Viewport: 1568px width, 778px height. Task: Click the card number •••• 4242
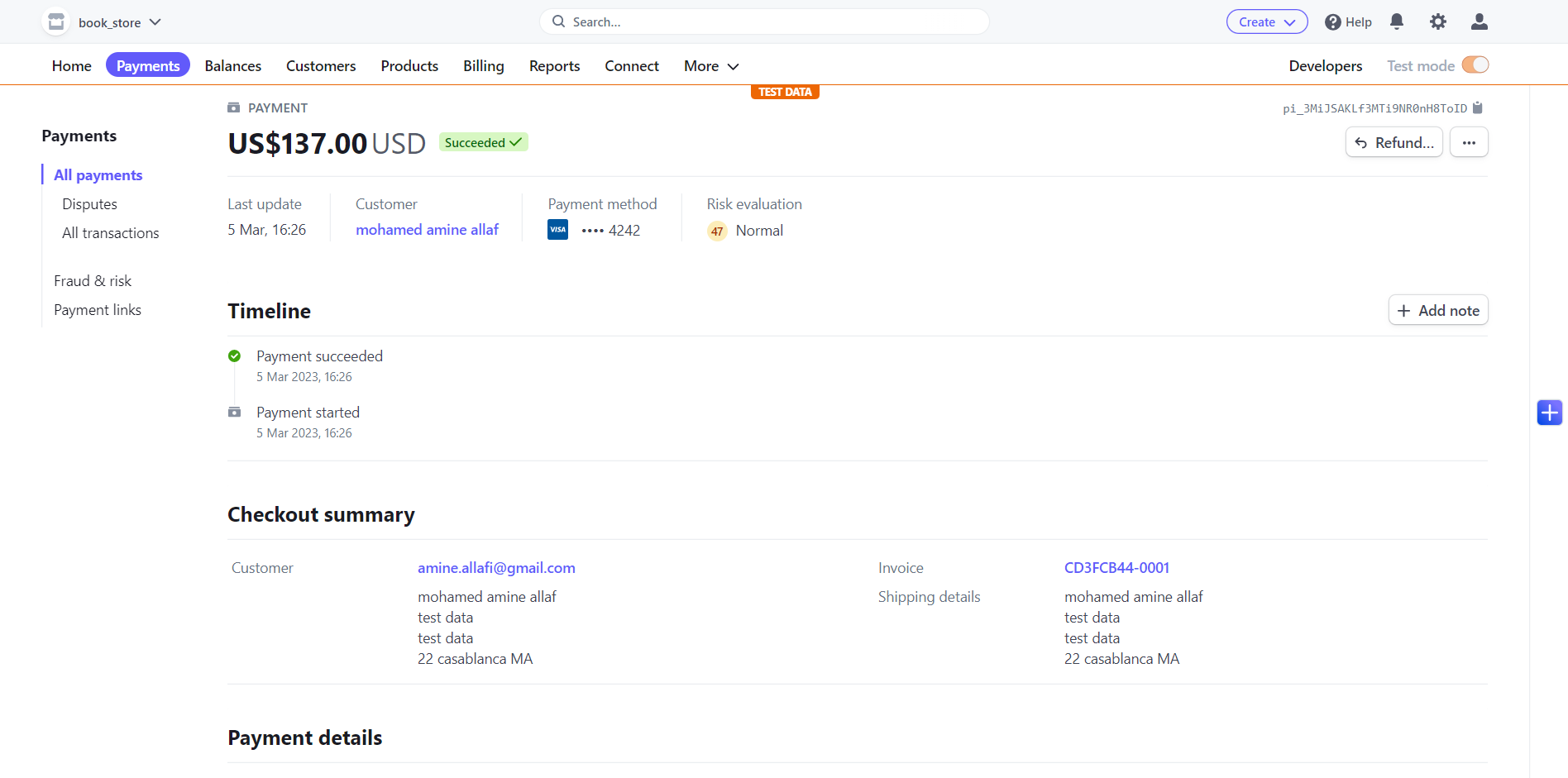coord(610,231)
